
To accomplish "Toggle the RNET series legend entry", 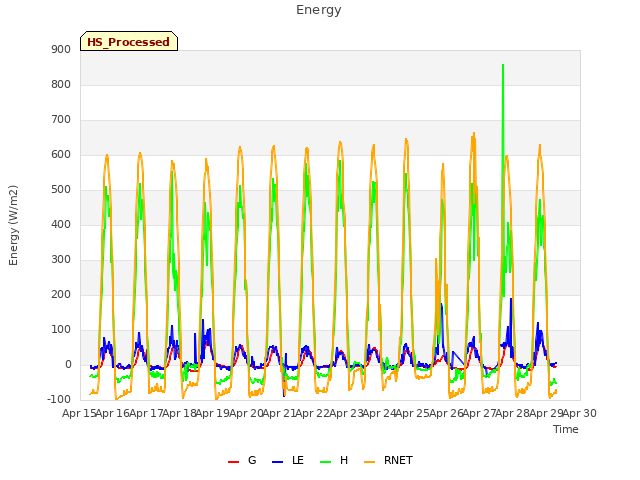I will [x=388, y=461].
